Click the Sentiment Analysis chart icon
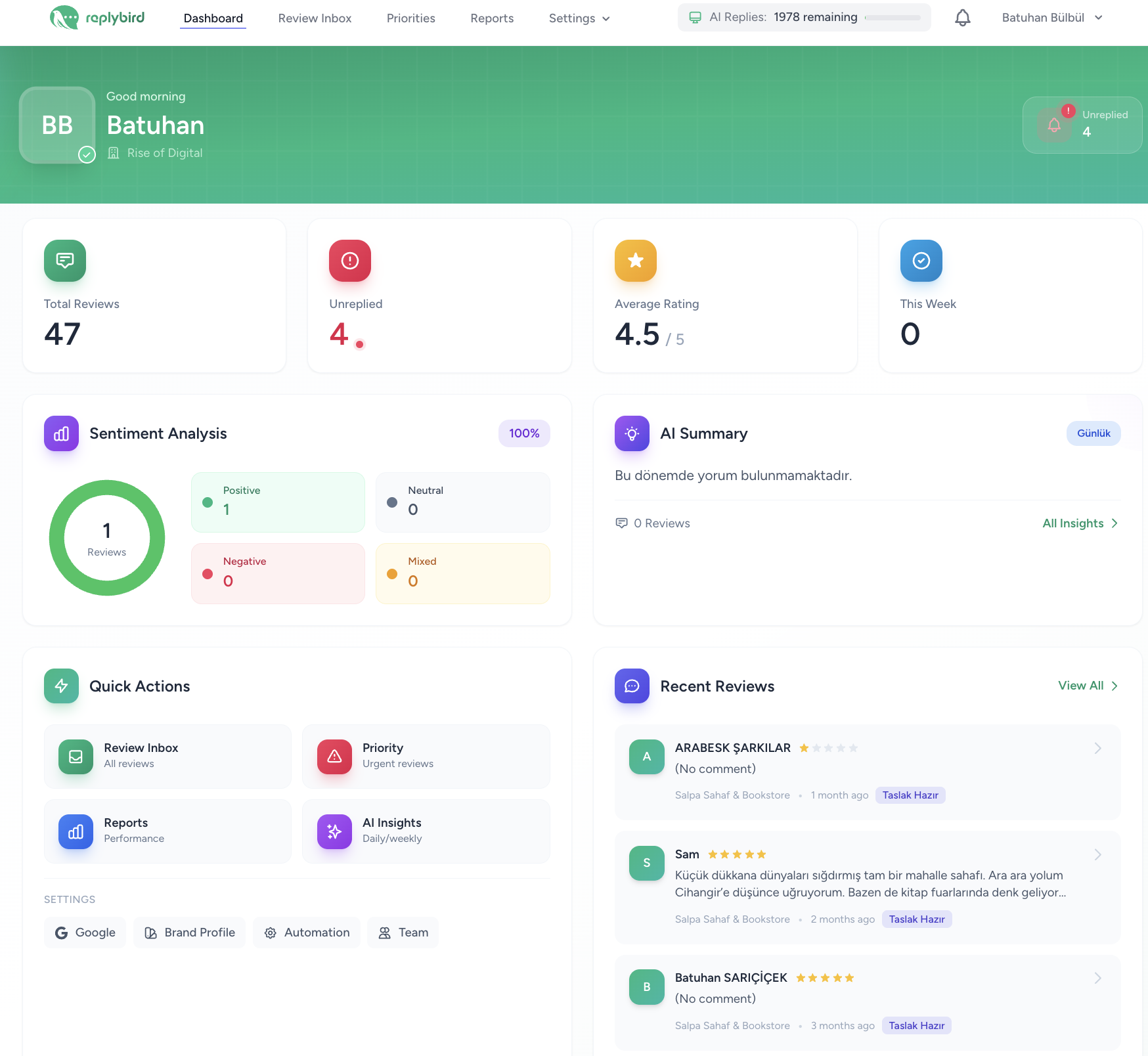The height and width of the screenshot is (1056, 1148). pos(60,433)
